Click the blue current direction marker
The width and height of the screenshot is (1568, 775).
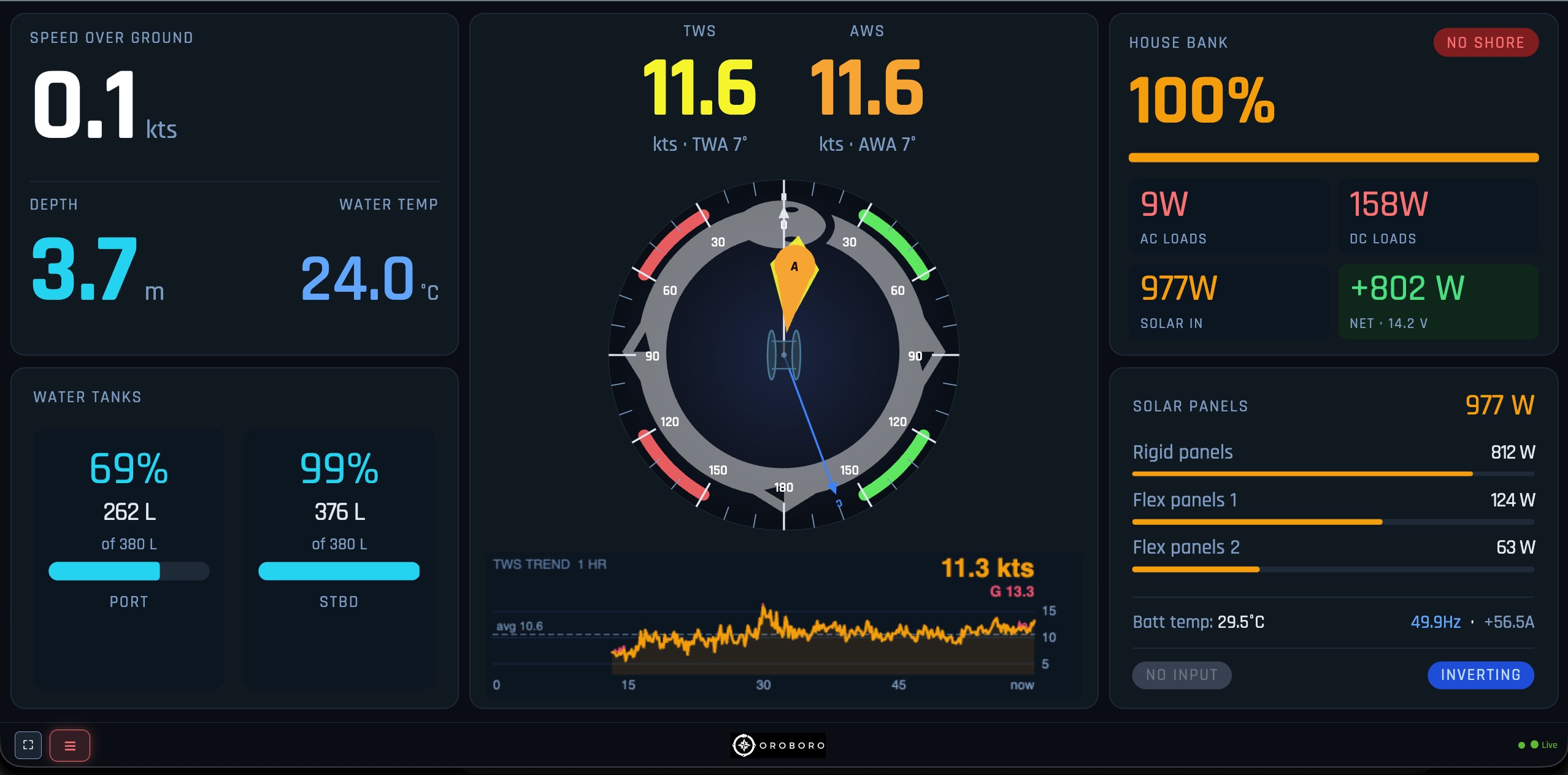(832, 487)
